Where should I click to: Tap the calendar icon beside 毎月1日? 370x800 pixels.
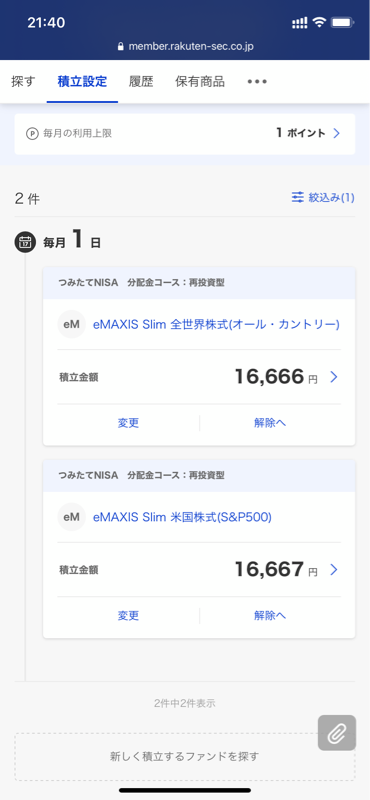[25, 242]
